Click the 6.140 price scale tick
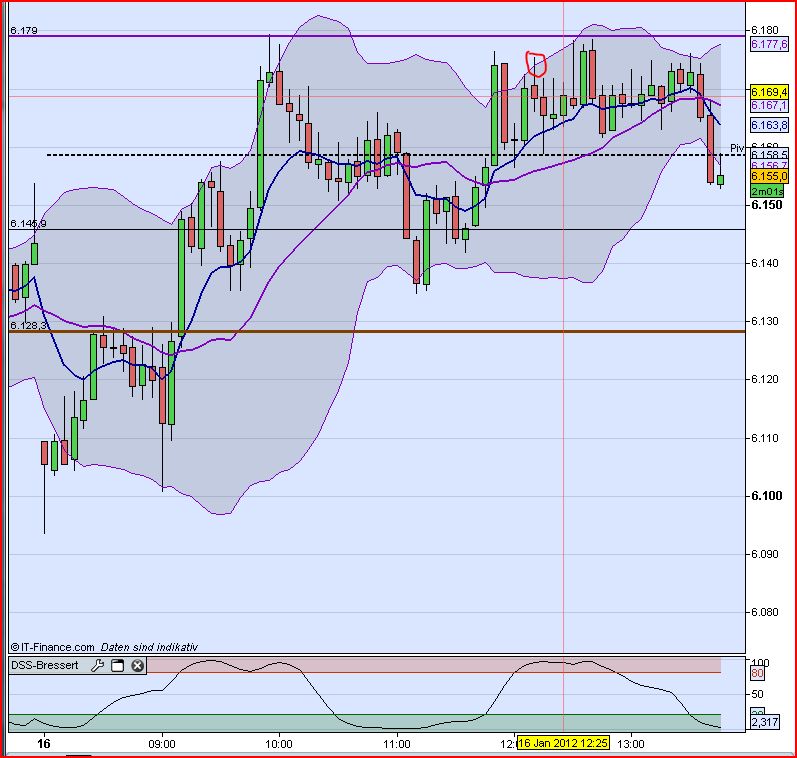 point(765,263)
